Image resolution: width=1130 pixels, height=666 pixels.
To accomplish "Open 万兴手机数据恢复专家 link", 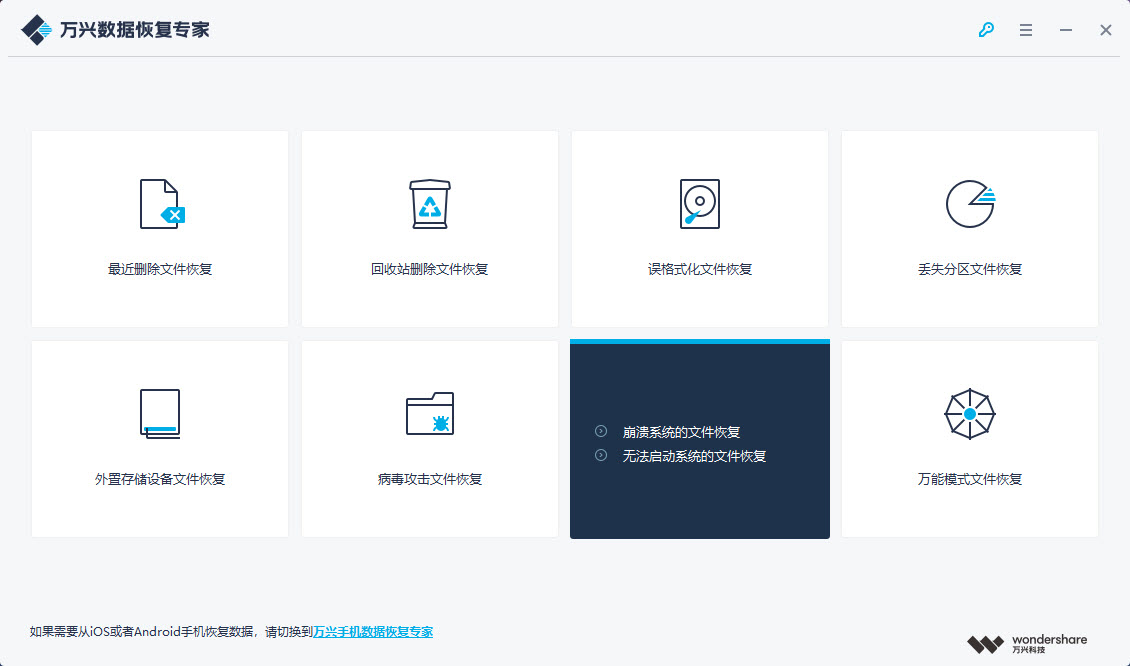I will pyautogui.click(x=373, y=631).
